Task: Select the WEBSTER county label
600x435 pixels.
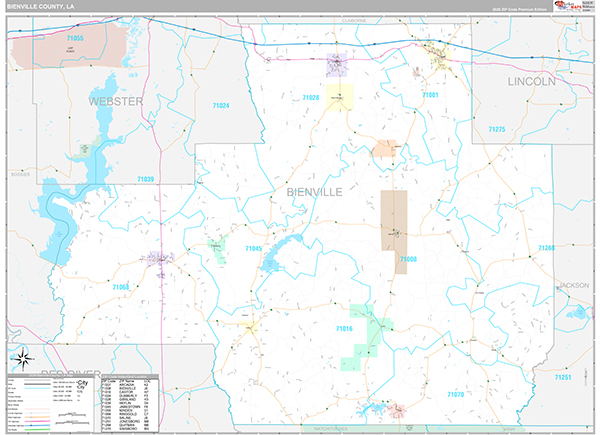Action: click(x=116, y=102)
